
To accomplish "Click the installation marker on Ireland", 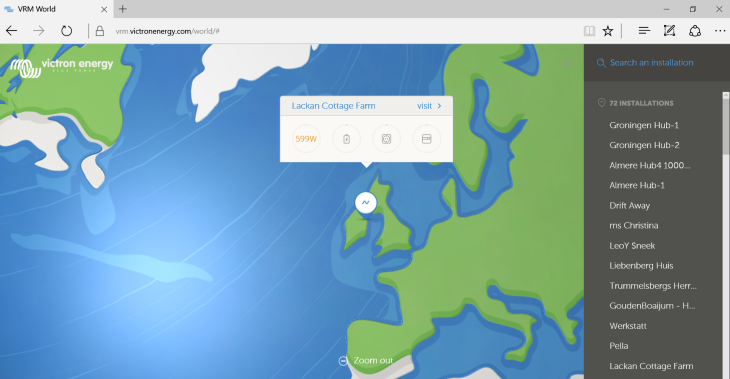I will point(366,203).
